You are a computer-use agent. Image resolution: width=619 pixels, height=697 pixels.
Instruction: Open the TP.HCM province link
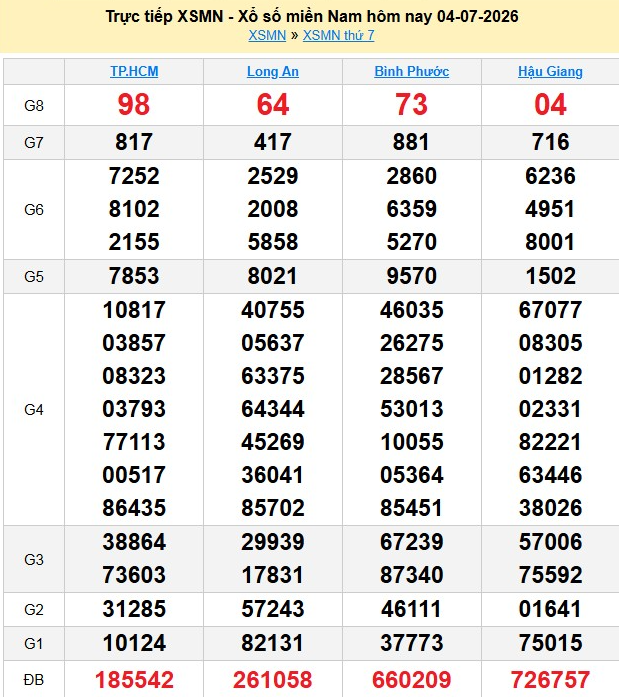(x=134, y=72)
